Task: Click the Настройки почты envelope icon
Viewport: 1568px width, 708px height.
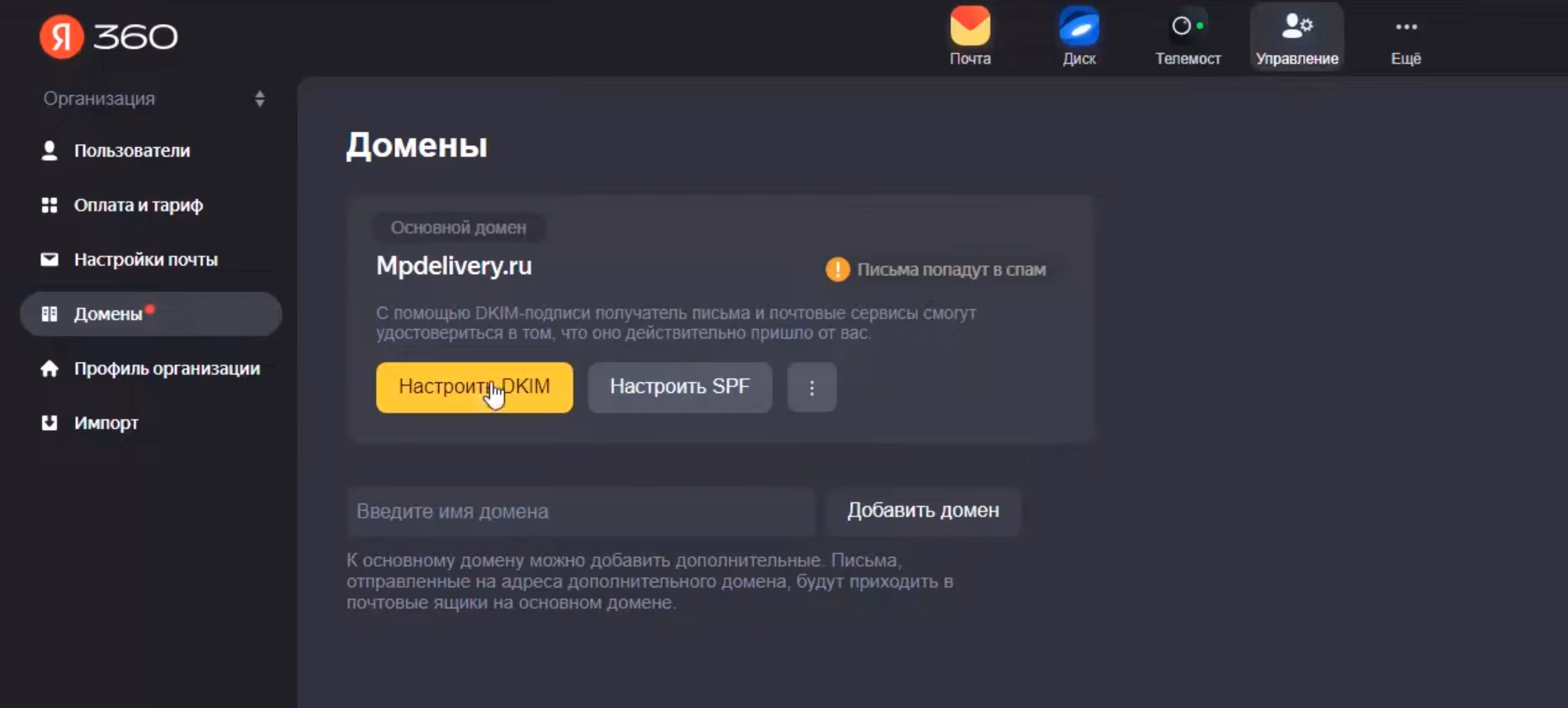Action: [50, 259]
